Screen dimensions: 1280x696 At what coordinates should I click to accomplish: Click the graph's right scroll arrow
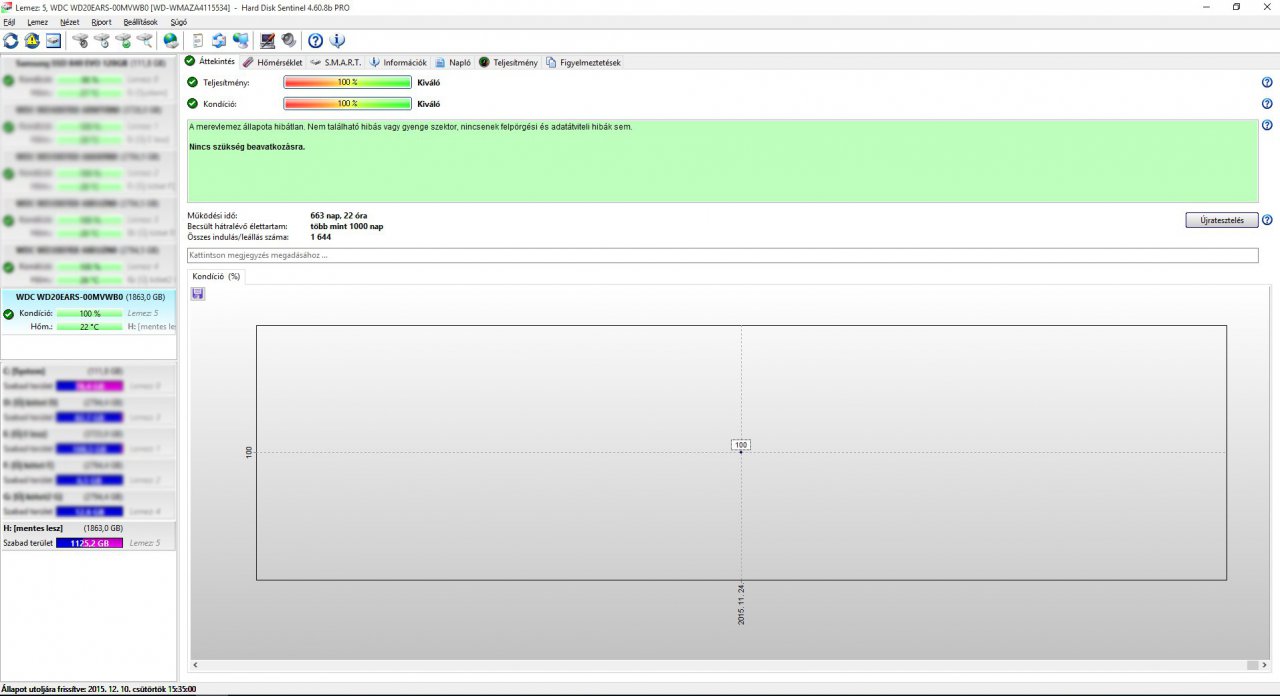(x=1265, y=665)
